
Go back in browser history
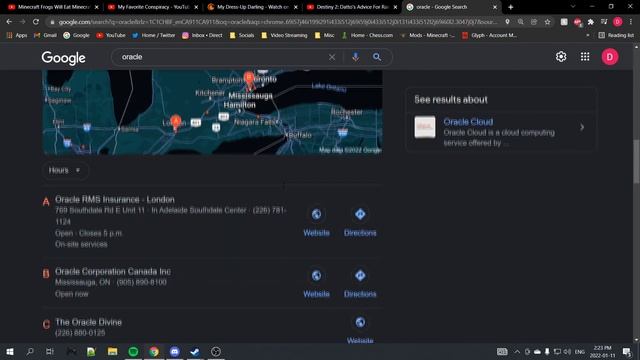9,22
